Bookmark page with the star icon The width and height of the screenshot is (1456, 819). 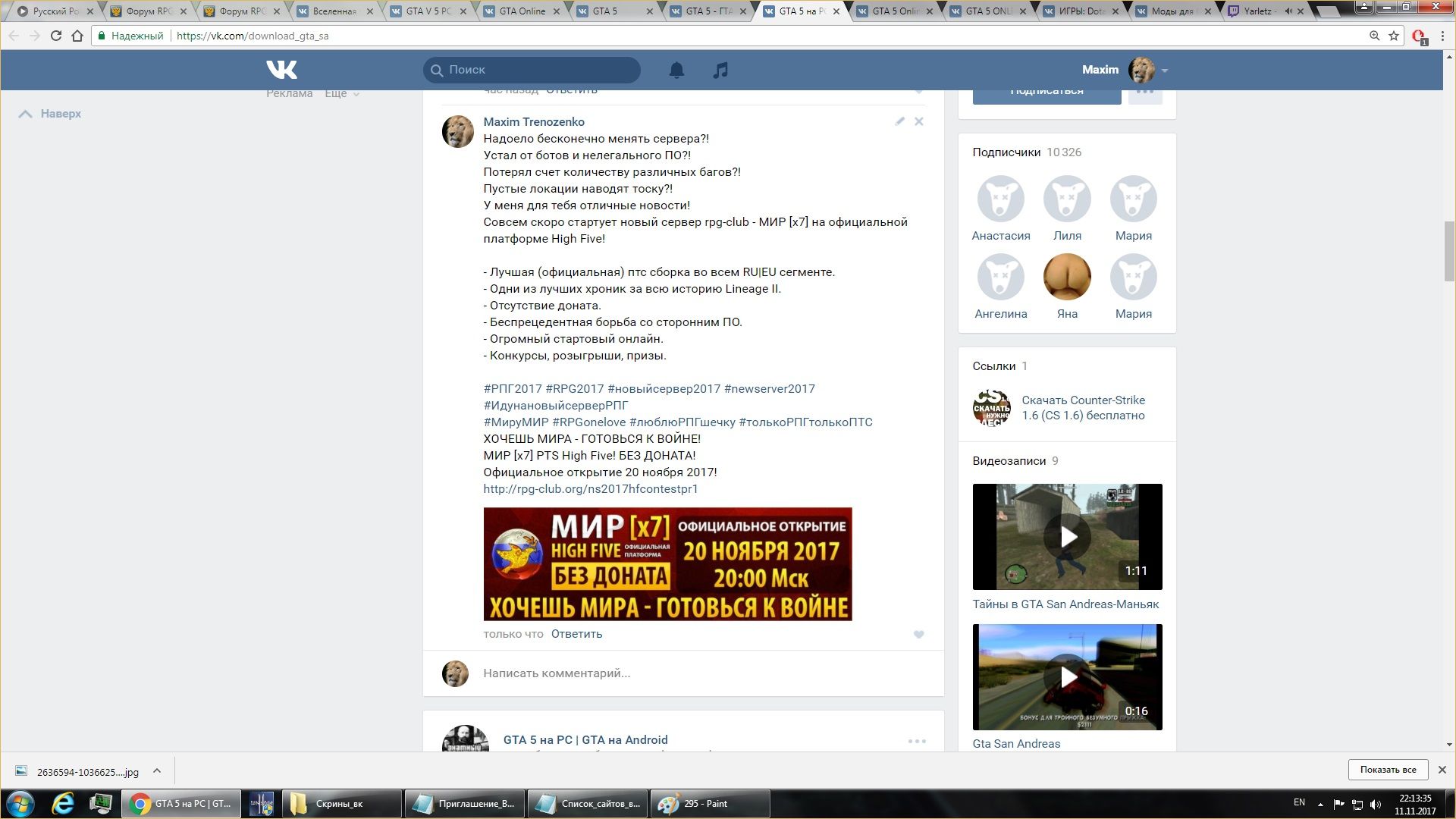coord(1394,36)
